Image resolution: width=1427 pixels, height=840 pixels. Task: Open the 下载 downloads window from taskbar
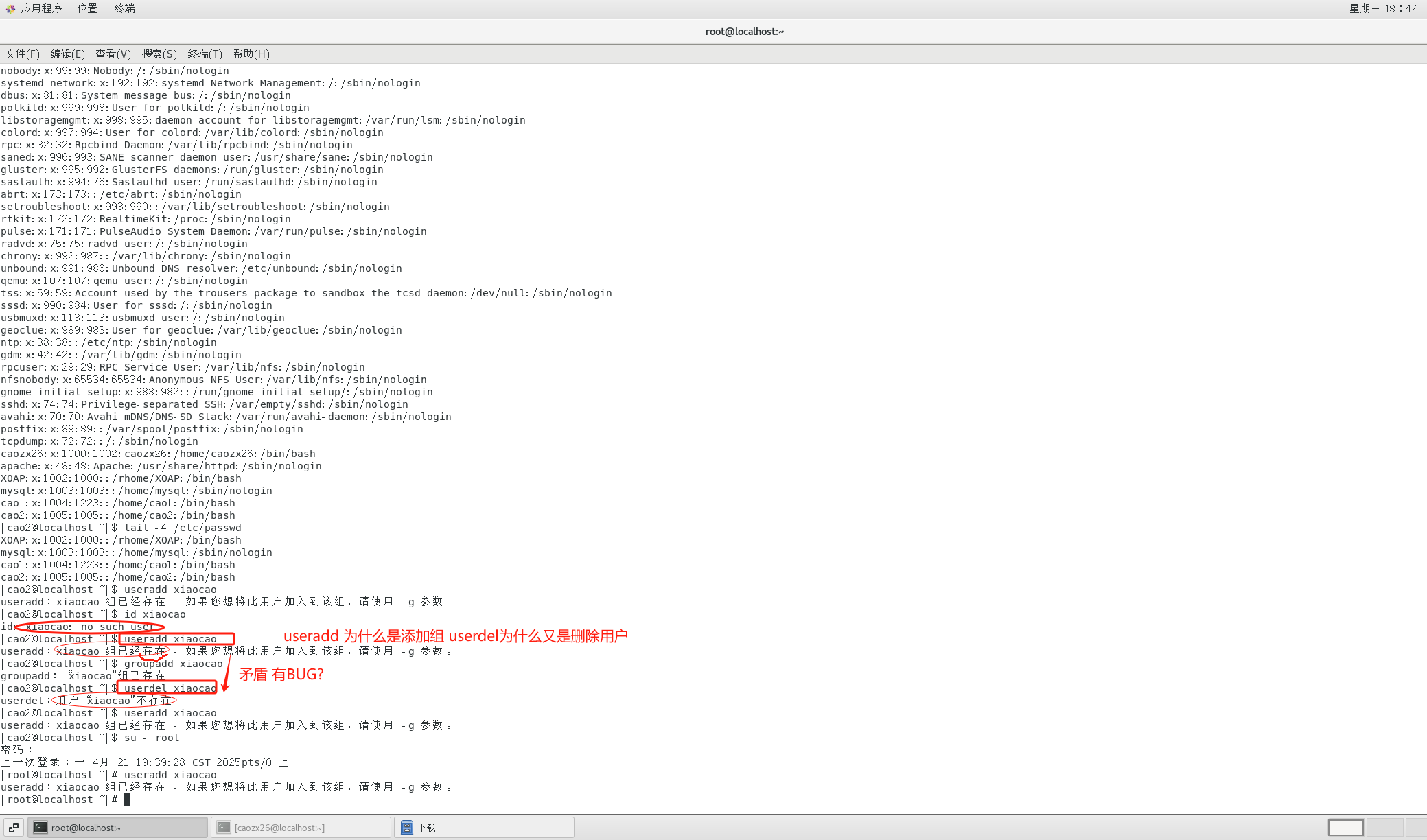click(x=484, y=828)
